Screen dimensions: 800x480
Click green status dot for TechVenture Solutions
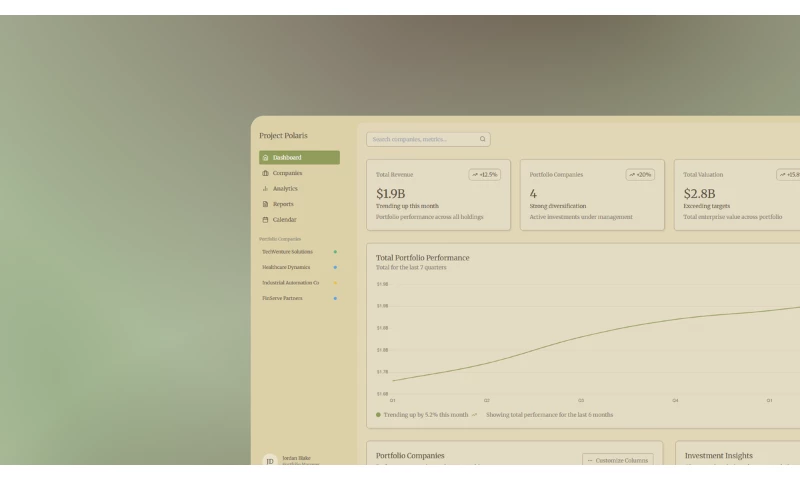(x=335, y=252)
